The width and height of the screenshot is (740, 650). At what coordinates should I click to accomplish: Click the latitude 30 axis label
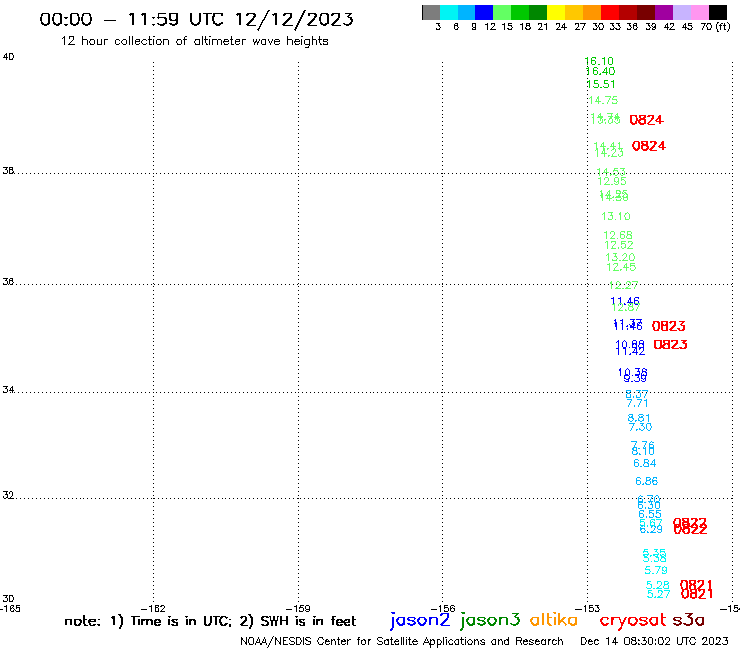tap(8, 599)
